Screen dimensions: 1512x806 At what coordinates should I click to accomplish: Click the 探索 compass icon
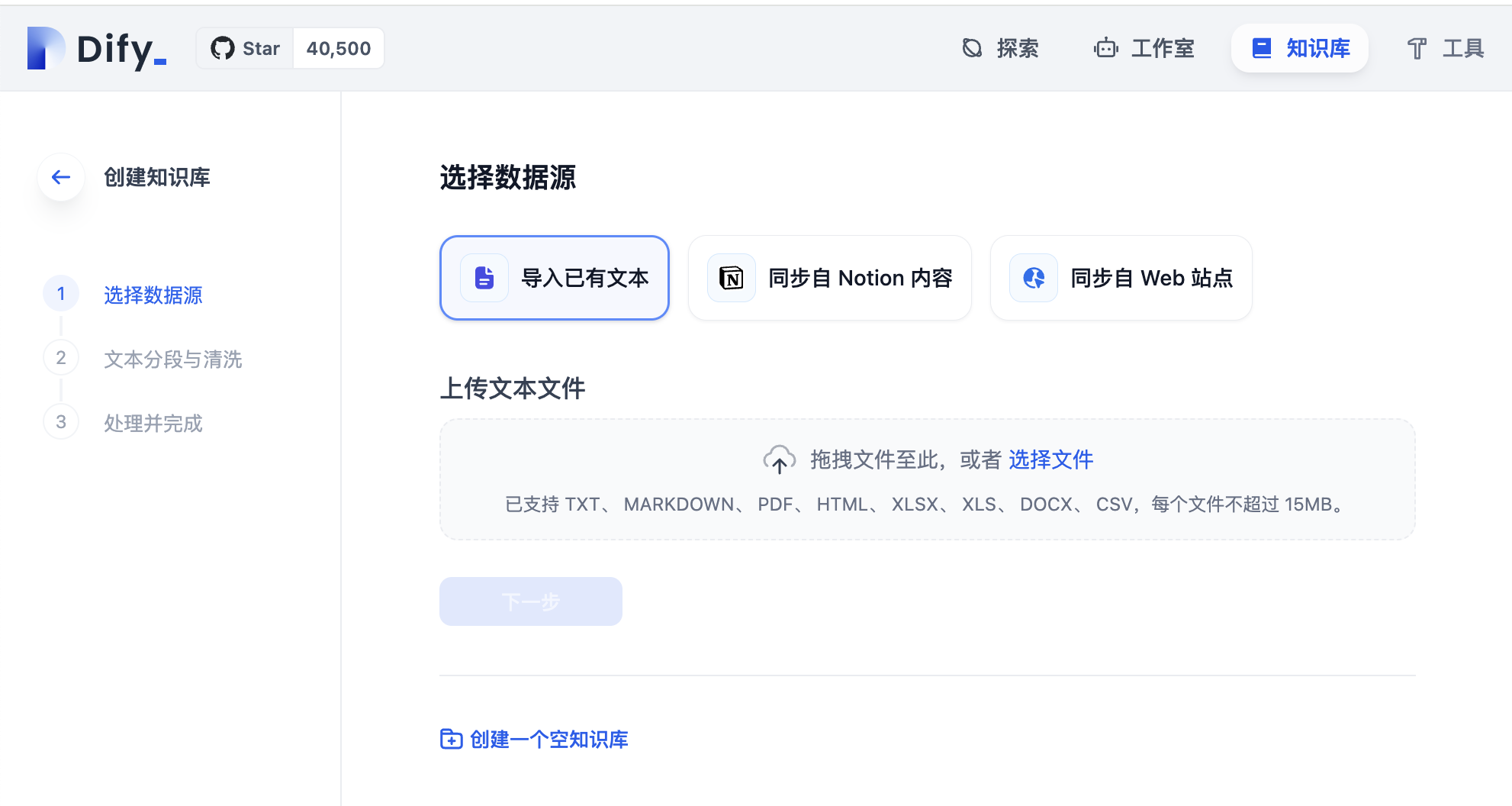coord(971,47)
